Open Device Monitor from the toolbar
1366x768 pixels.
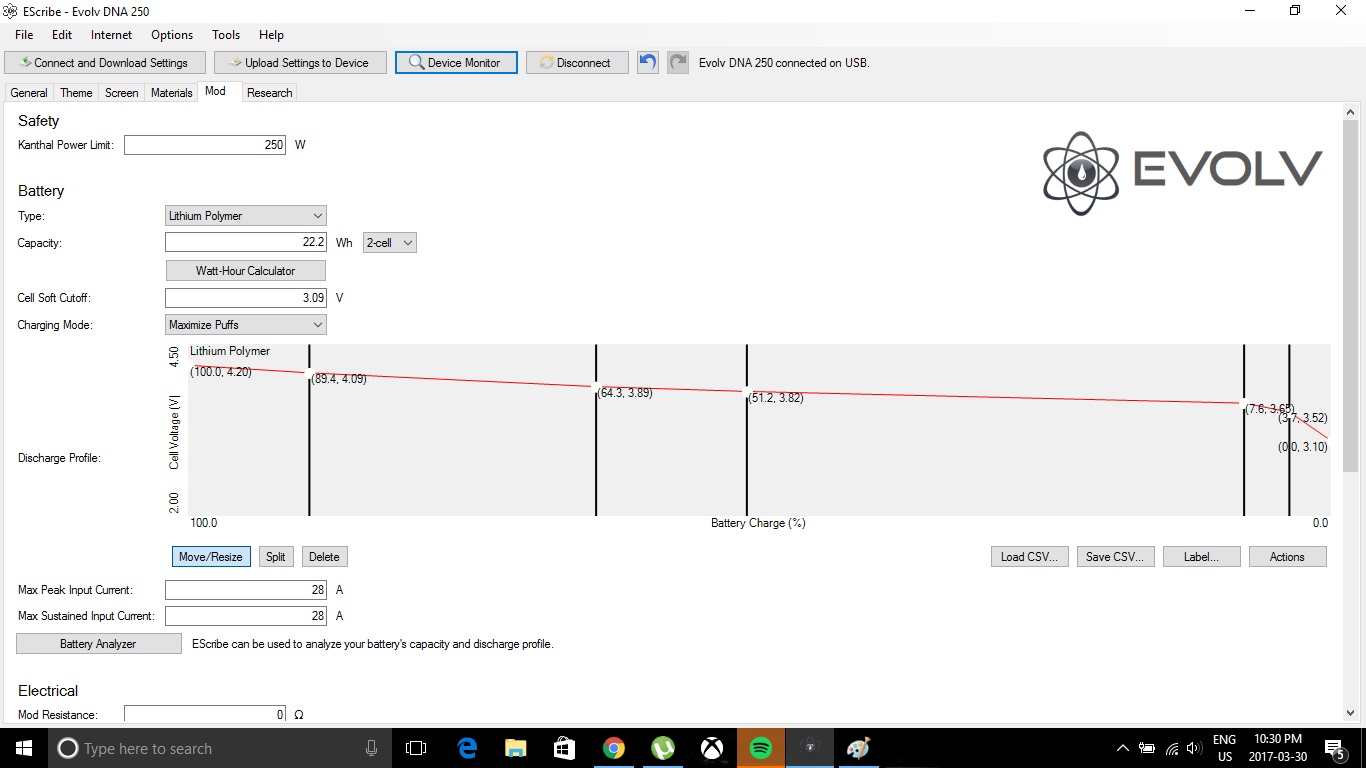[455, 62]
